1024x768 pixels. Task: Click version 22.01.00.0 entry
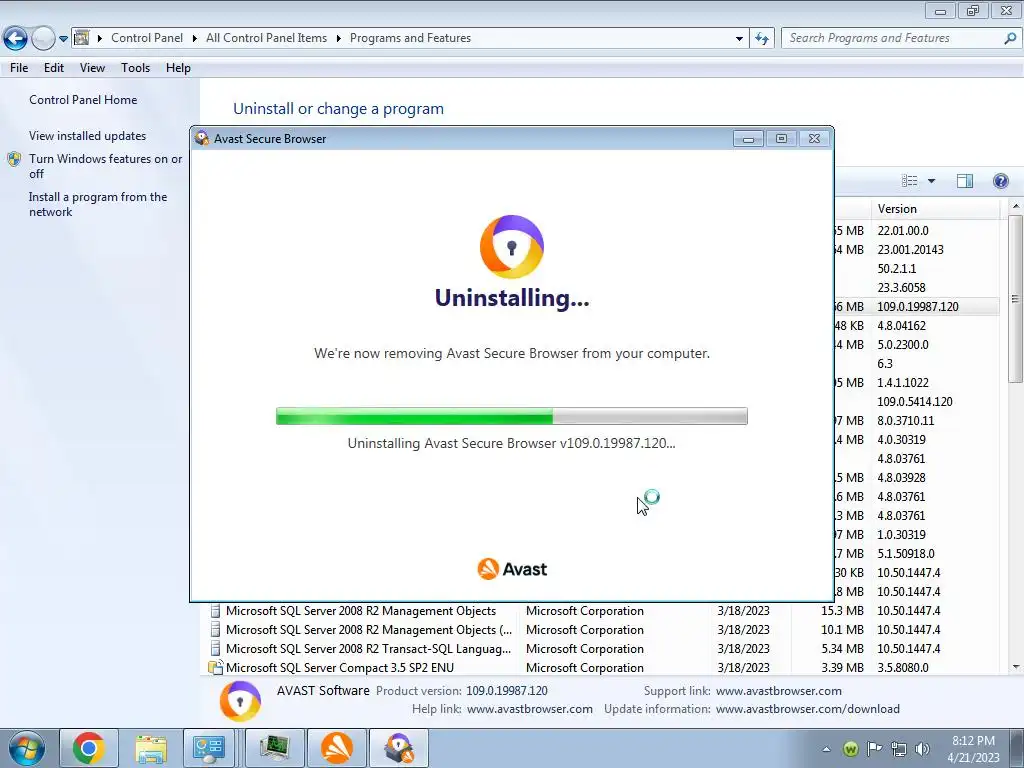click(x=903, y=231)
